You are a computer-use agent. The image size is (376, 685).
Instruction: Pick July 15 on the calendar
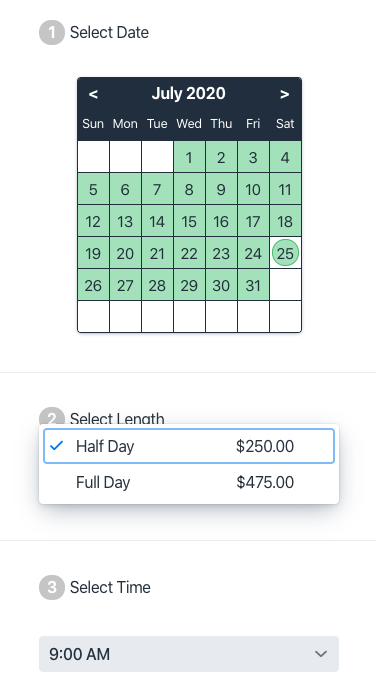click(x=189, y=221)
